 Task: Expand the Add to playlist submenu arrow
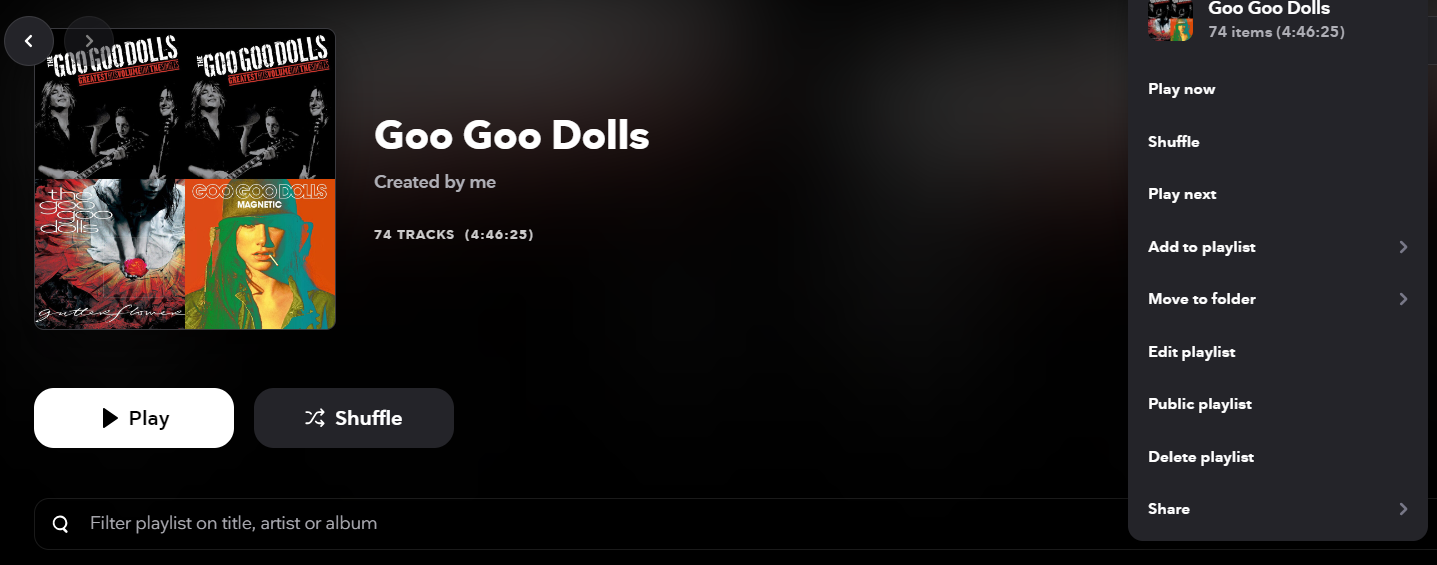point(1403,247)
